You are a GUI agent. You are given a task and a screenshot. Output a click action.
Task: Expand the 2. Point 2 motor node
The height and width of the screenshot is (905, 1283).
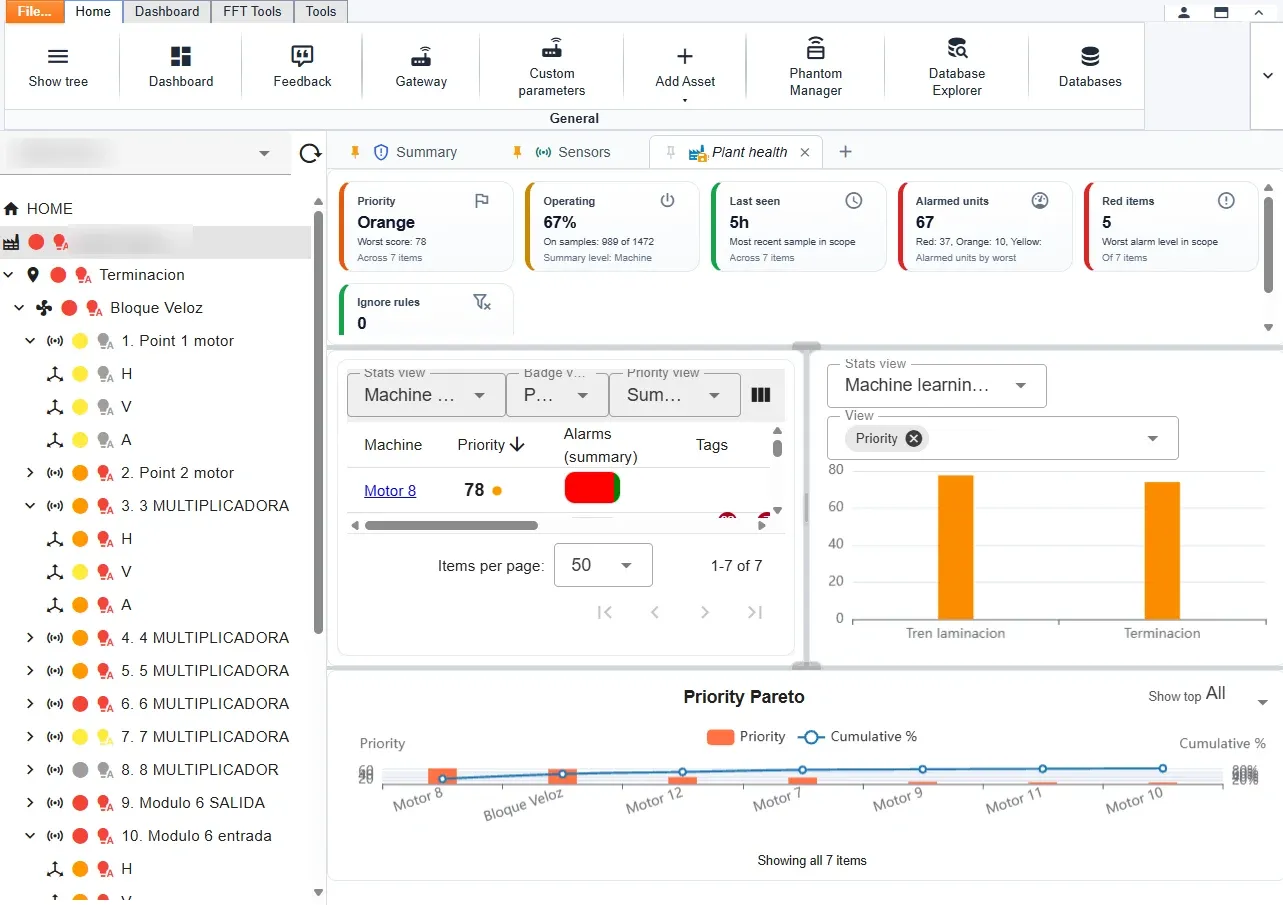(x=30, y=473)
